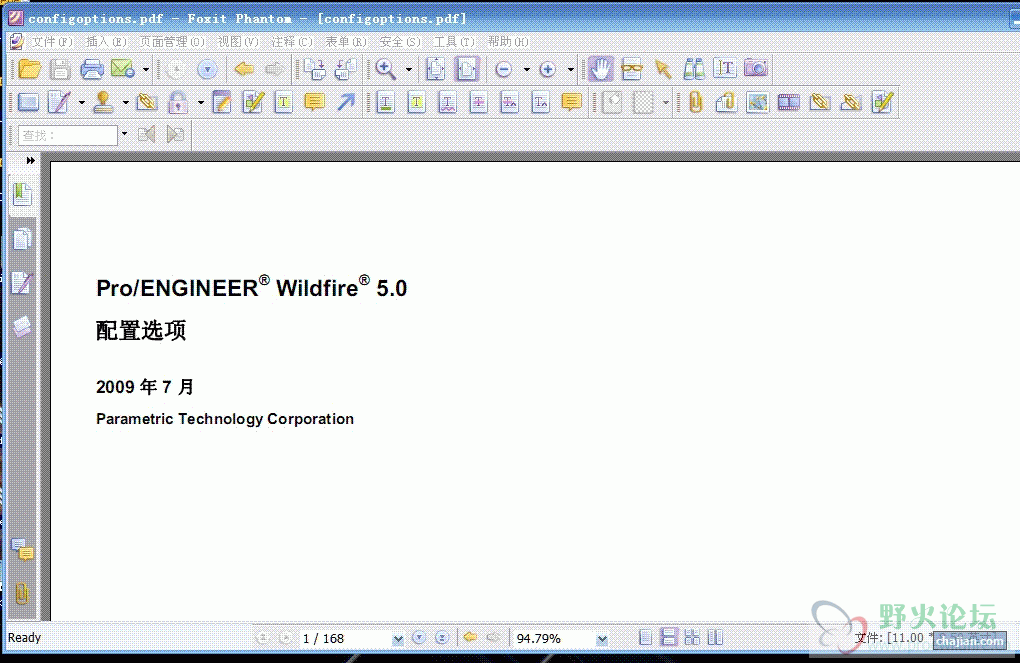Image resolution: width=1020 pixels, height=663 pixels.
Task: Open the zoom out dropdown arrow
Action: point(526,69)
